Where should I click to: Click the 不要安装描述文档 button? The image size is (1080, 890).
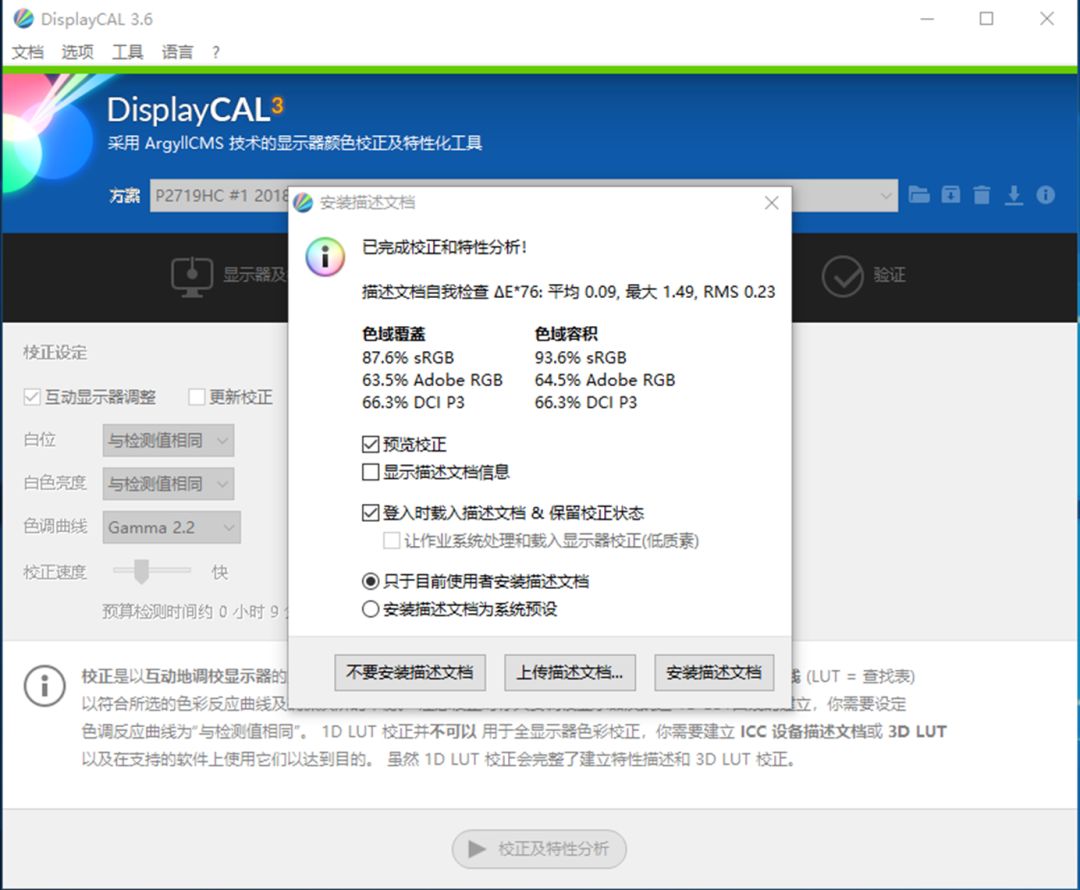[x=410, y=672]
